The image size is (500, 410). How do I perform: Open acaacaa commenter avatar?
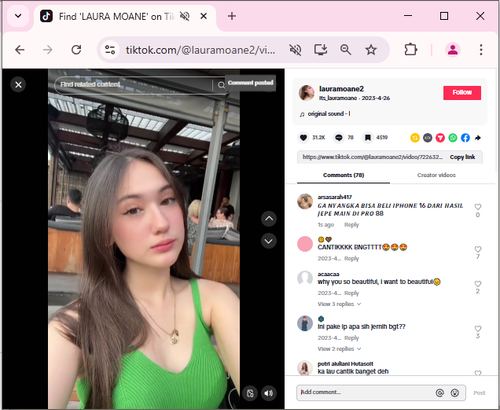click(305, 278)
